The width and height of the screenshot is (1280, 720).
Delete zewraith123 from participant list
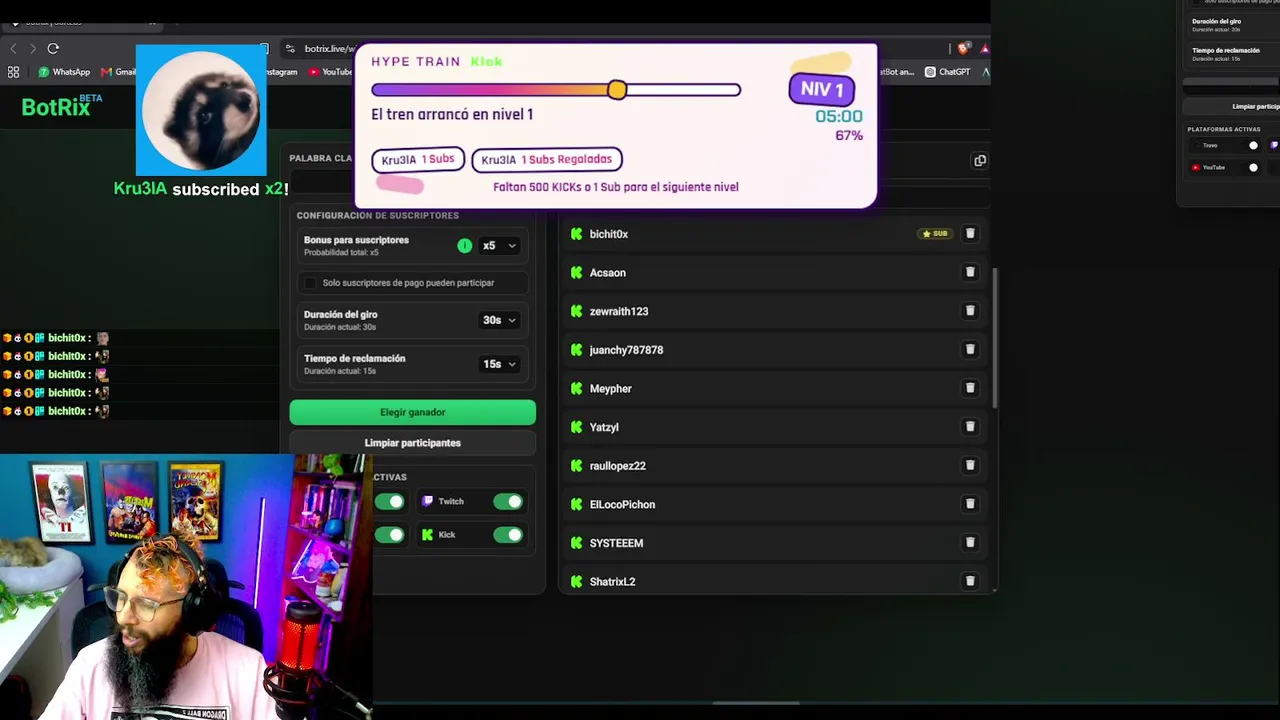(x=970, y=311)
